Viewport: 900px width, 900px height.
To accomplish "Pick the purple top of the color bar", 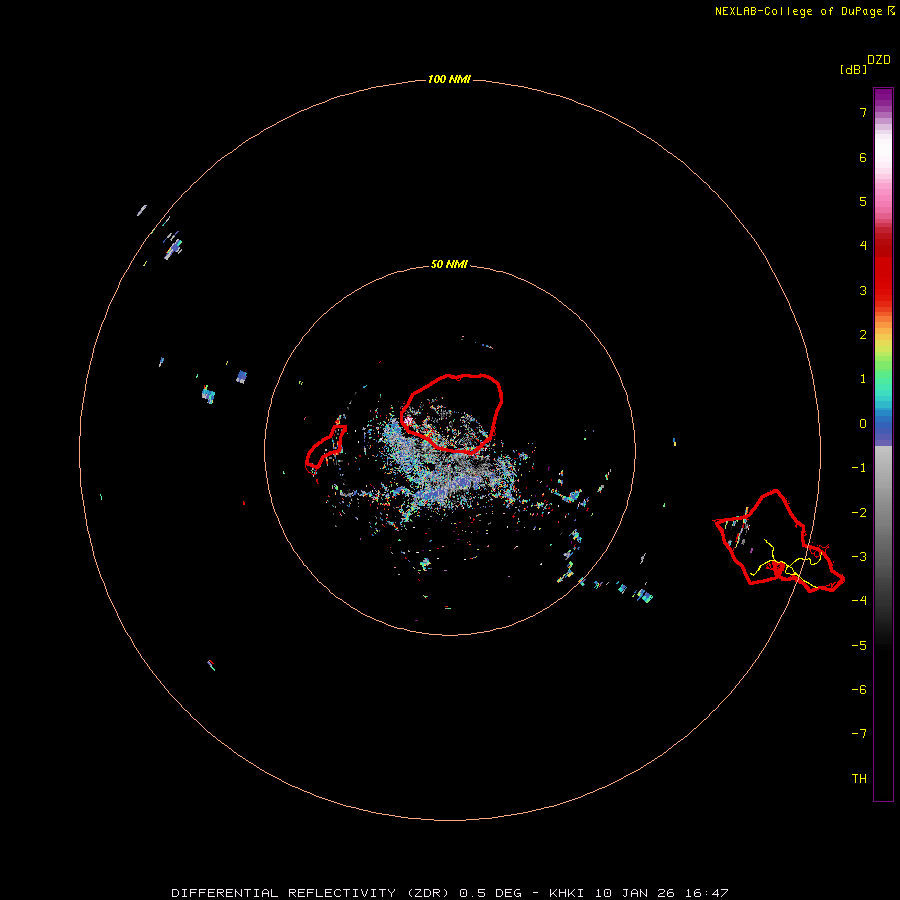I will point(883,99).
